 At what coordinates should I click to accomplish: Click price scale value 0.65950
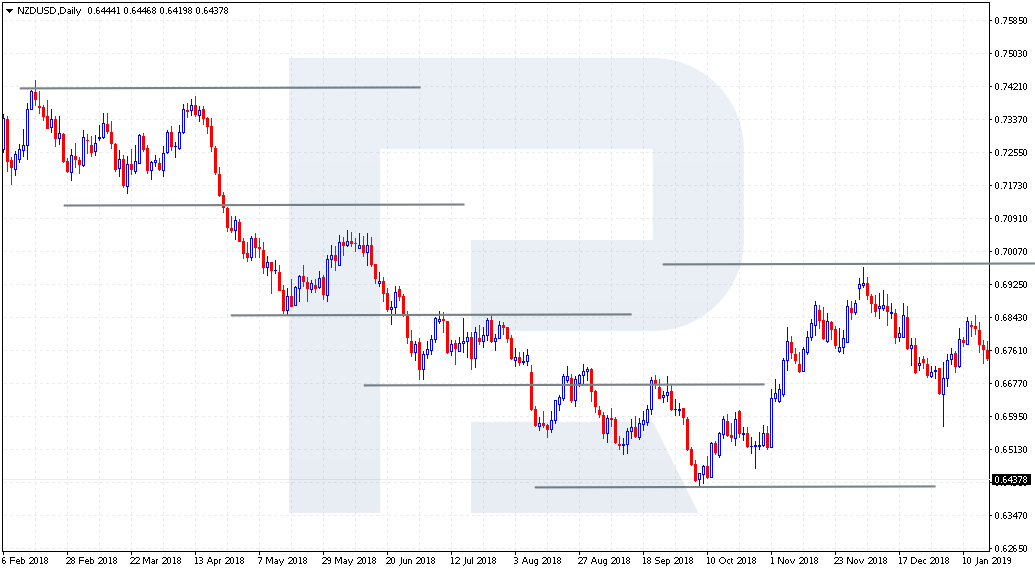coord(1011,416)
